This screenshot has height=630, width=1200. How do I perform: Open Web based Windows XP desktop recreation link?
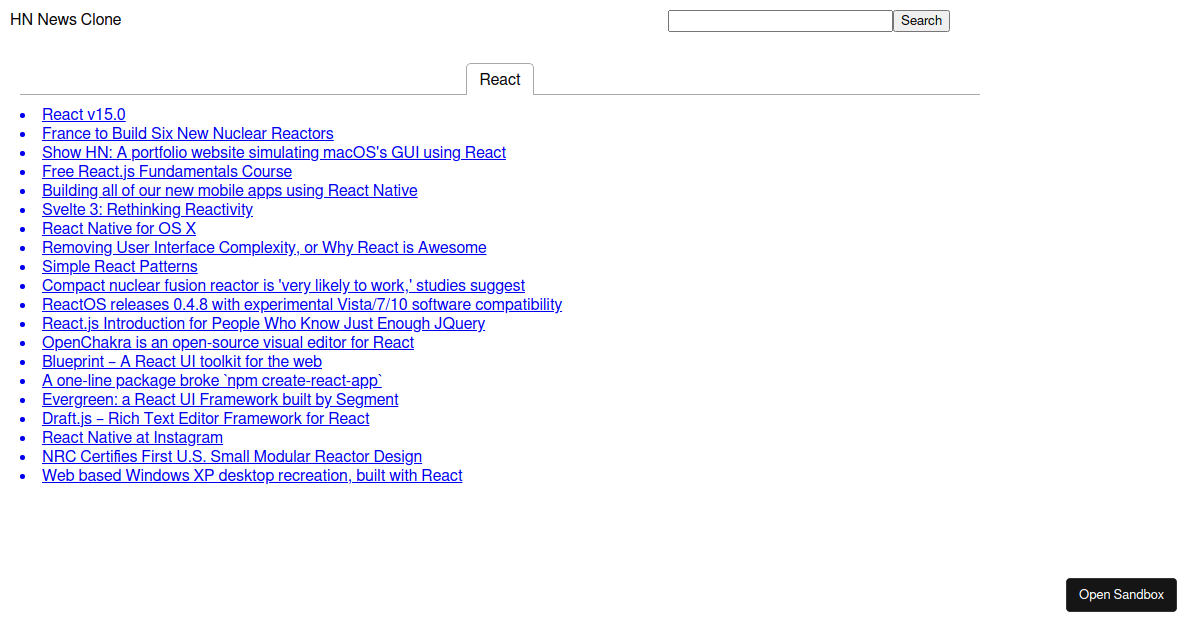[252, 476]
